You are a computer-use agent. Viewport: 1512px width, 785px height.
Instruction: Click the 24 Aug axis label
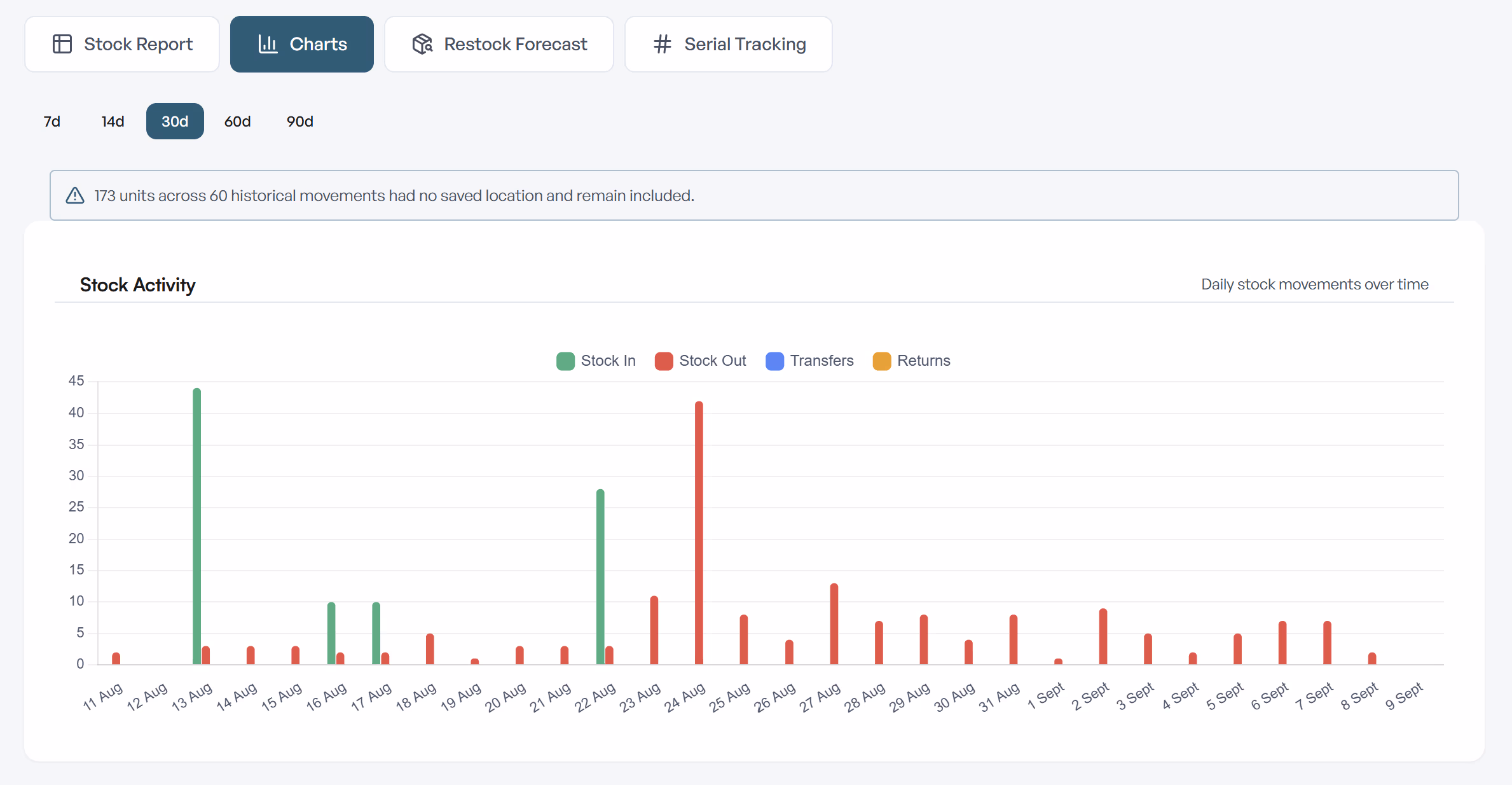(x=685, y=697)
